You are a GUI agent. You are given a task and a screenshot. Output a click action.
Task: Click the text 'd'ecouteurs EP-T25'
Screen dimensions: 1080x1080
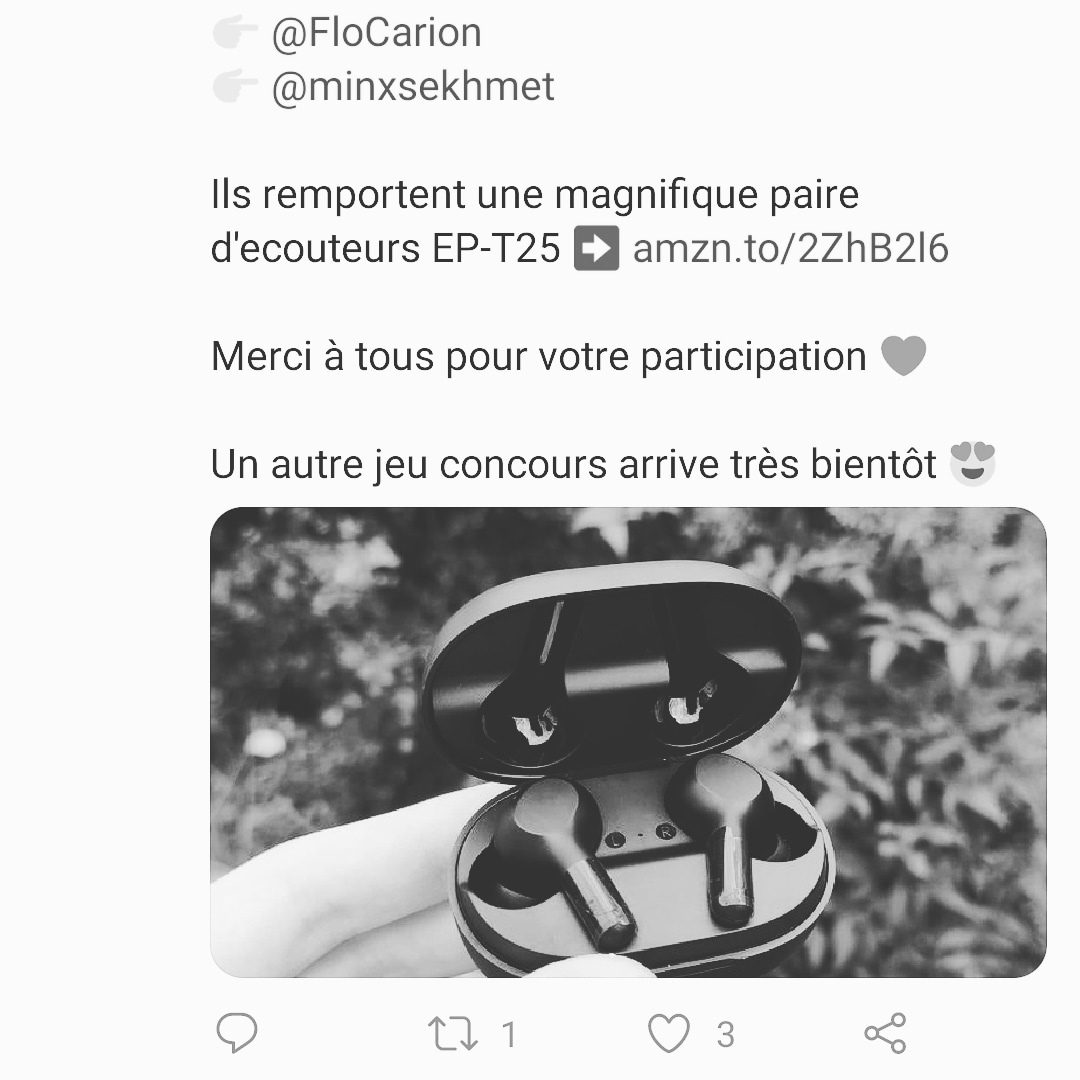386,249
